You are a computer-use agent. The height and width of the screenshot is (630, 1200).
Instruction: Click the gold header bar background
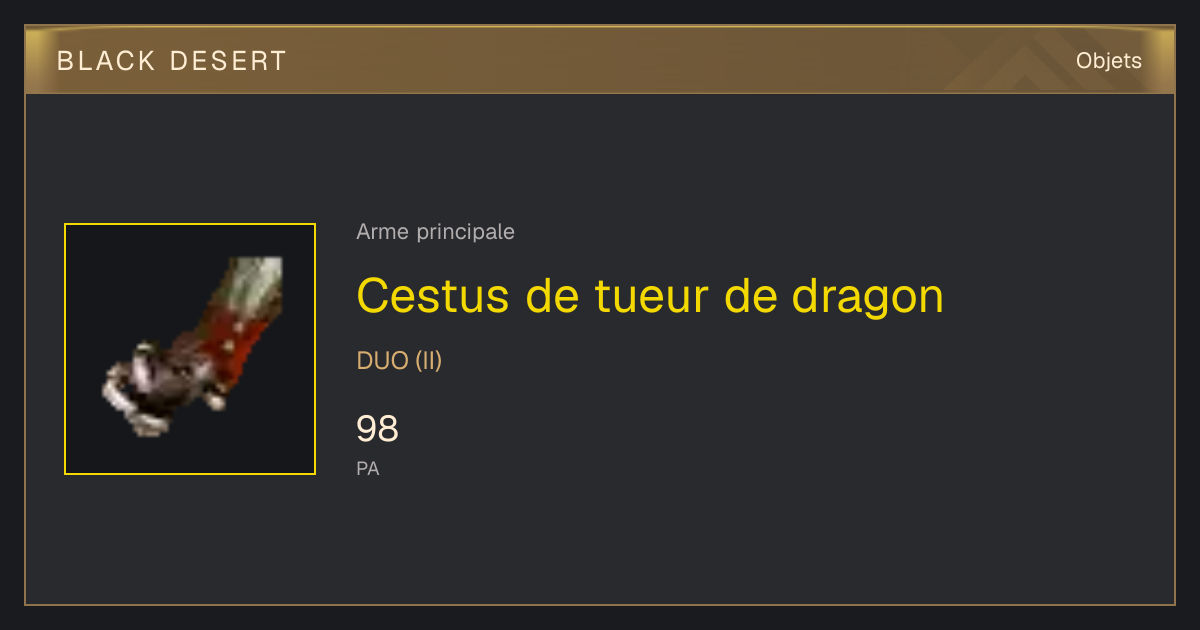click(600, 61)
